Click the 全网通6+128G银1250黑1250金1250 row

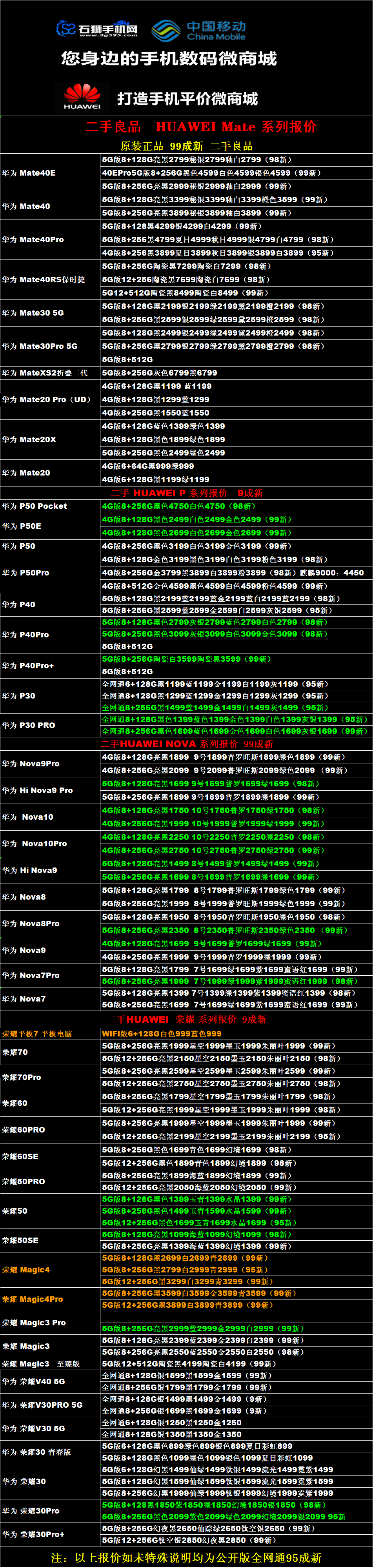tap(237, 1423)
